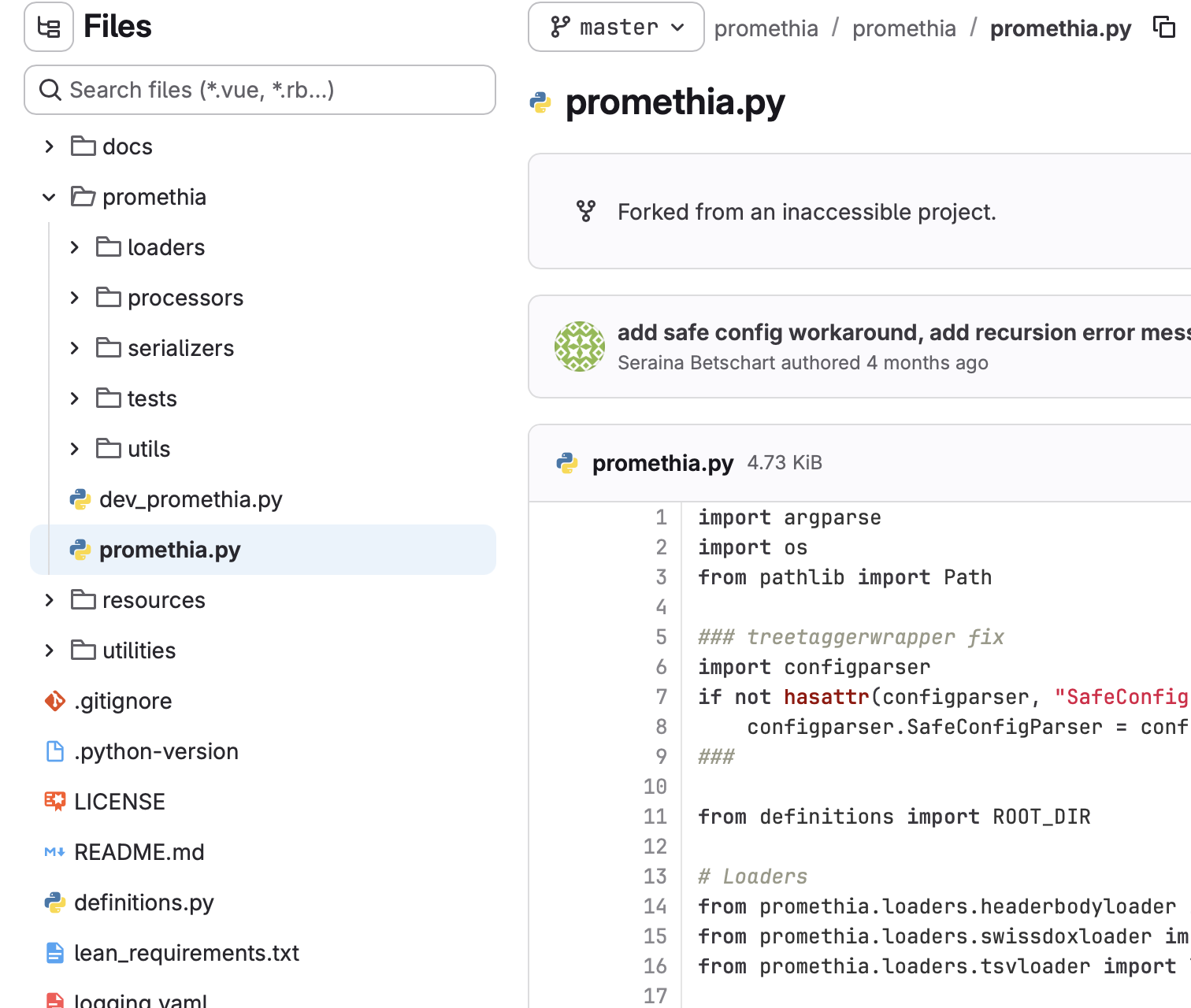Expand the utils folder chevron

point(75,449)
